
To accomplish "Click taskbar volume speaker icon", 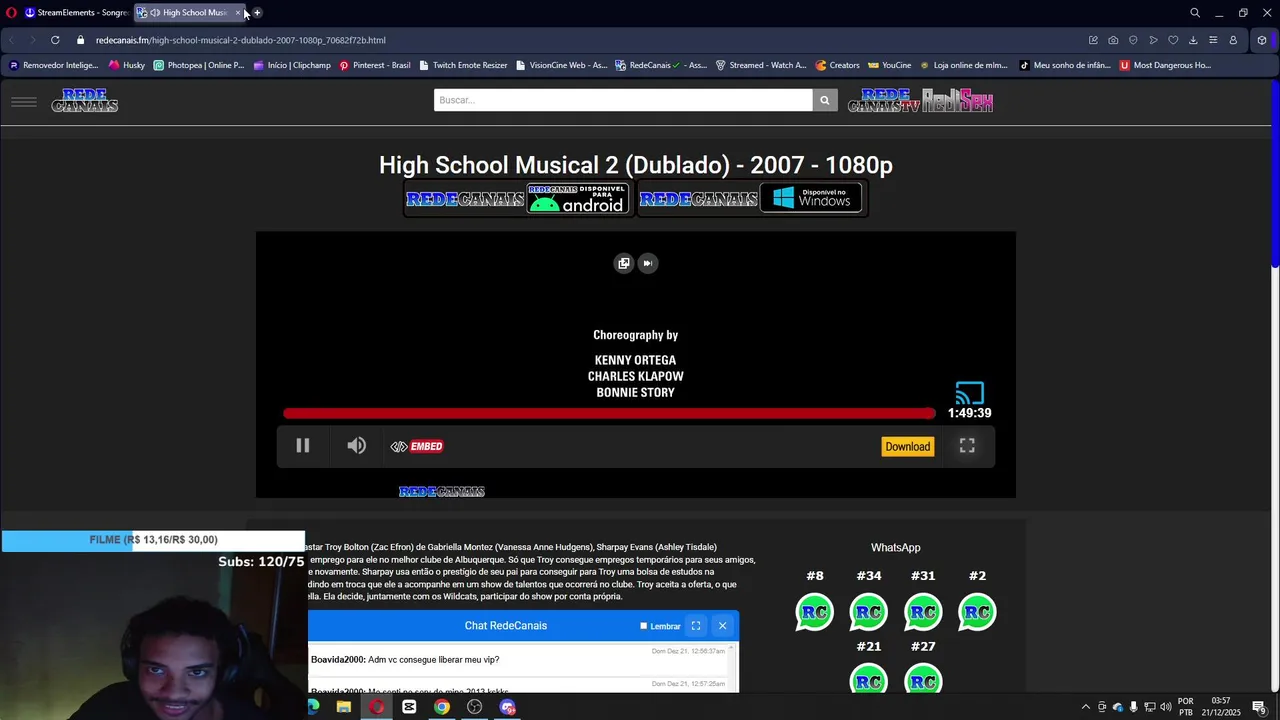I will coord(1165,707).
